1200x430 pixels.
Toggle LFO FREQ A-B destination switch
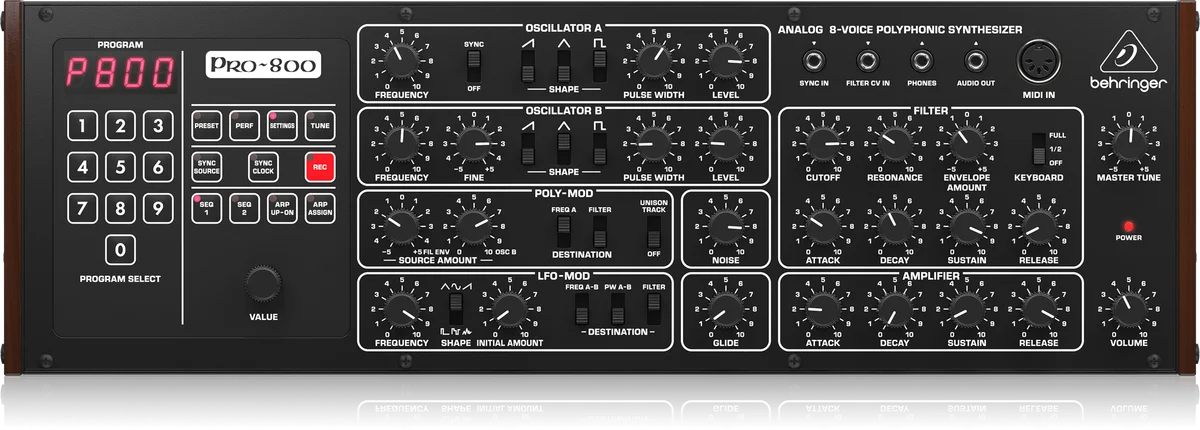pyautogui.click(x=581, y=311)
